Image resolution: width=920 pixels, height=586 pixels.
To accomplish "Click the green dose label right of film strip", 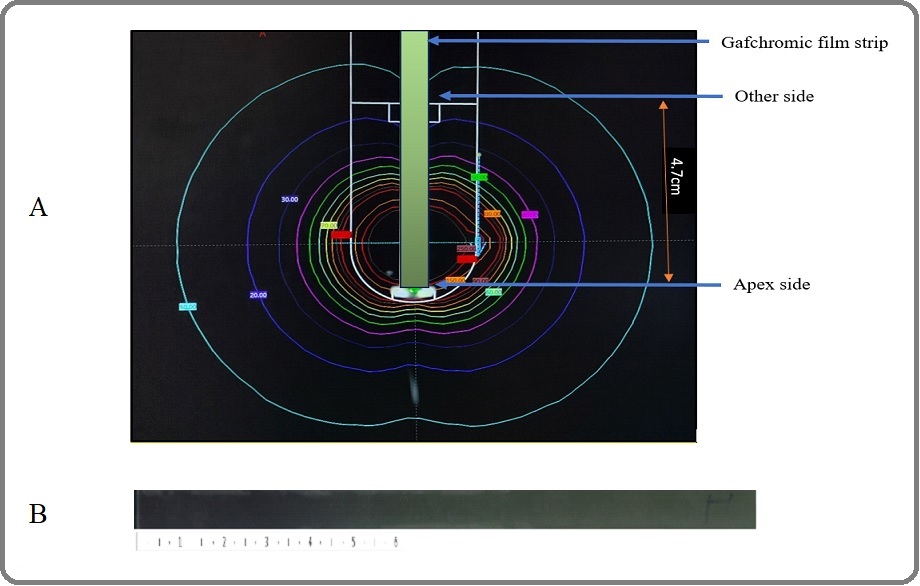I will point(479,177).
